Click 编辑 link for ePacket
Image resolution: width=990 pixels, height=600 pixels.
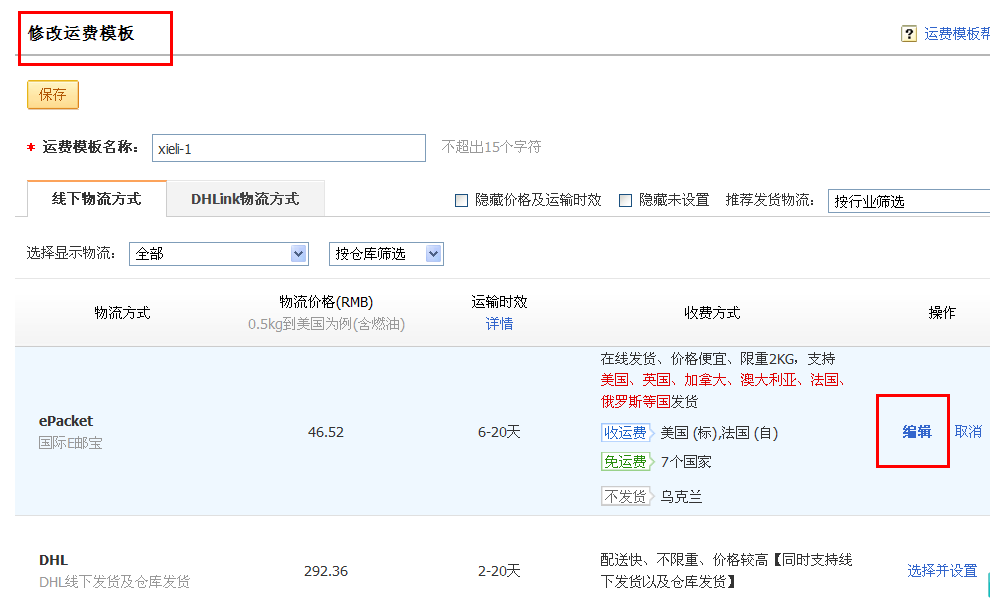point(917,432)
